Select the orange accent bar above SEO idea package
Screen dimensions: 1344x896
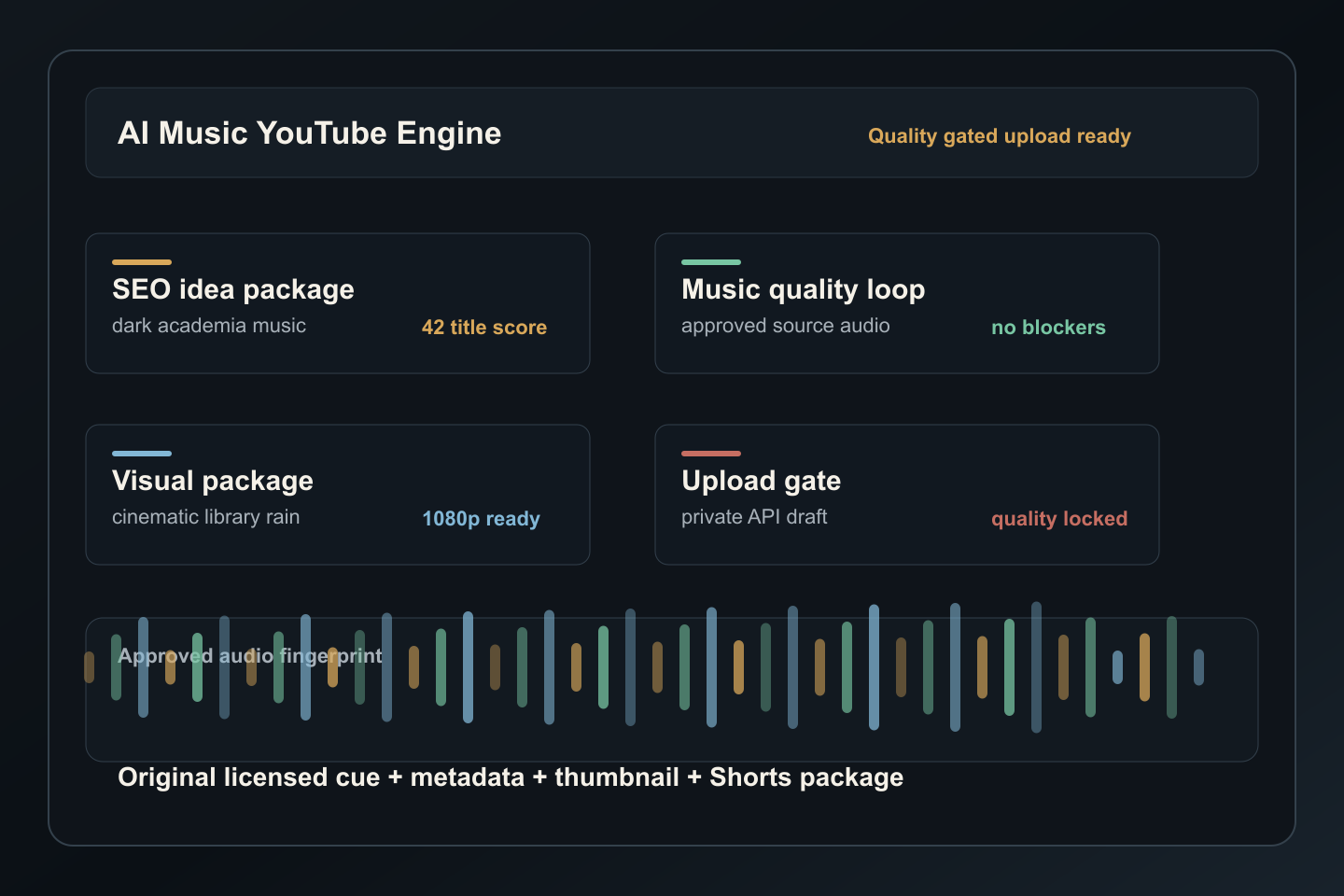click(x=142, y=262)
